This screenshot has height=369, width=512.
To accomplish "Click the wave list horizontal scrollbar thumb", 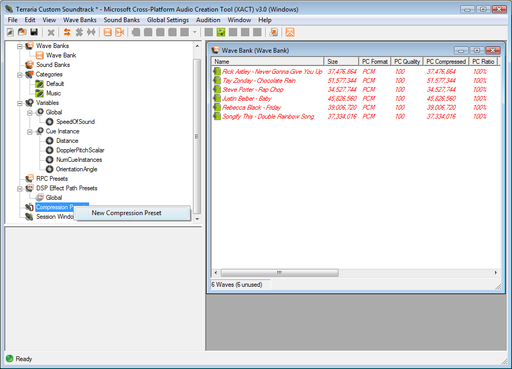I will pyautogui.click(x=280, y=273).
